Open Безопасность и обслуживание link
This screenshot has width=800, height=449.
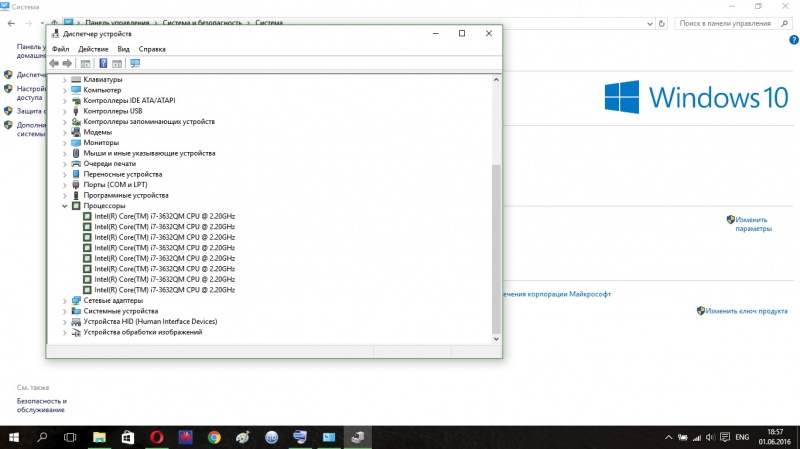tap(41, 405)
